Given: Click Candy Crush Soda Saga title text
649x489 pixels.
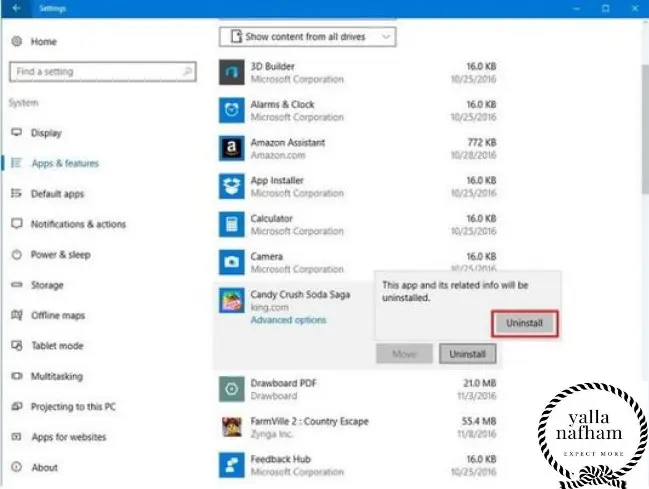Looking at the screenshot, I should tap(300, 294).
